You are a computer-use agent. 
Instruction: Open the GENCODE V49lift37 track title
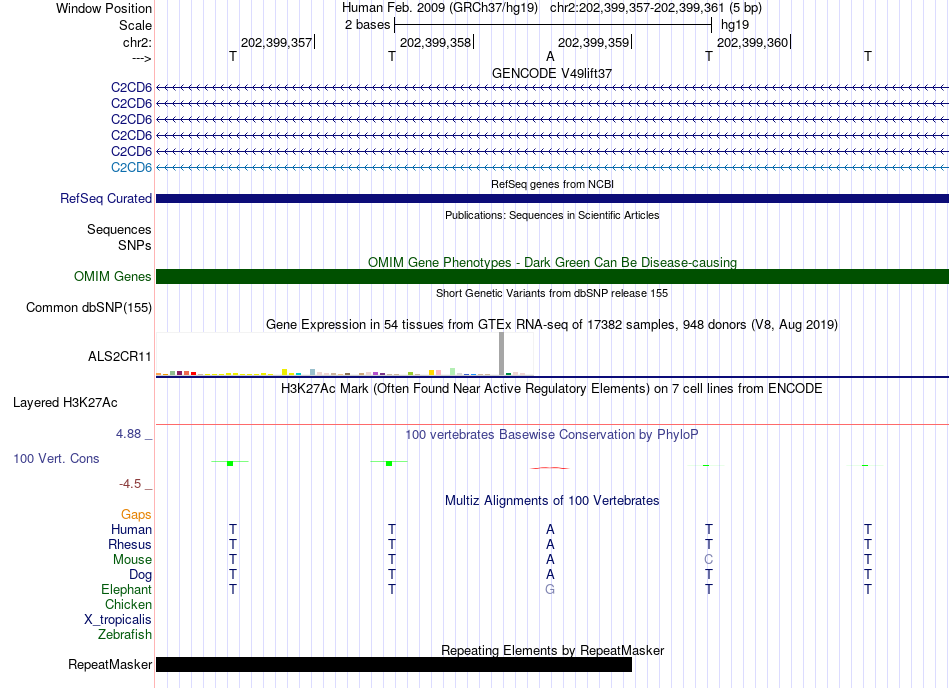click(x=552, y=73)
